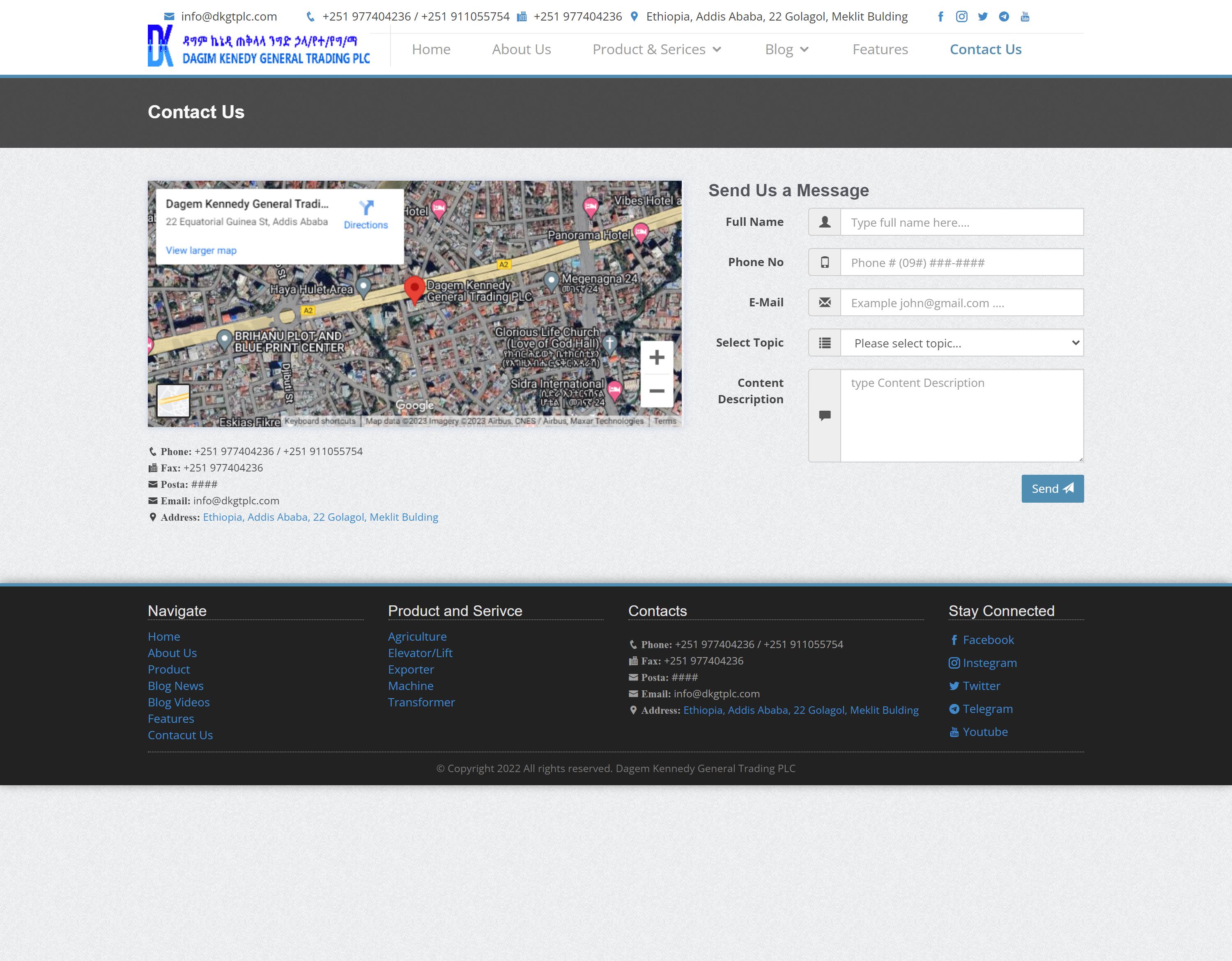
Task: Switch map layer via thumbnail
Action: point(172,400)
